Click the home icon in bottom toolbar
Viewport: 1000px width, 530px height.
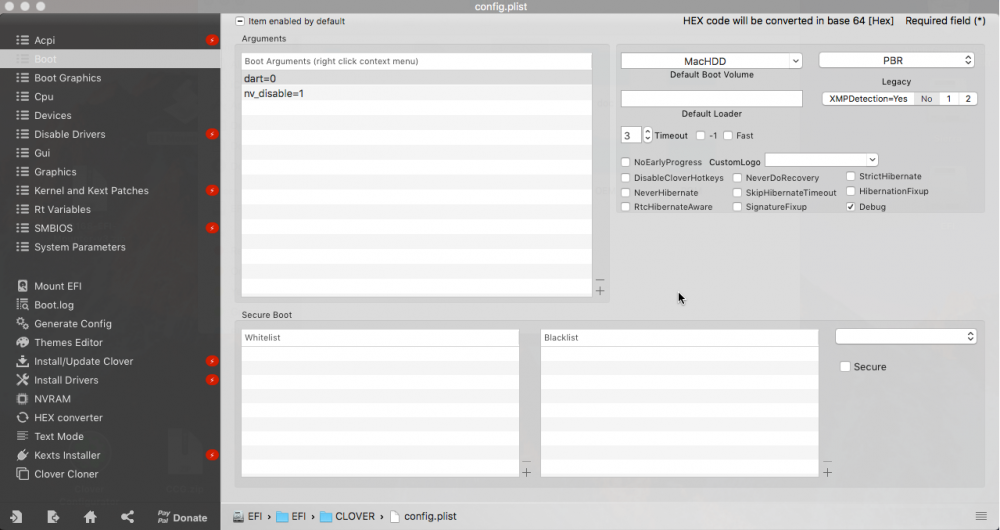[90, 517]
